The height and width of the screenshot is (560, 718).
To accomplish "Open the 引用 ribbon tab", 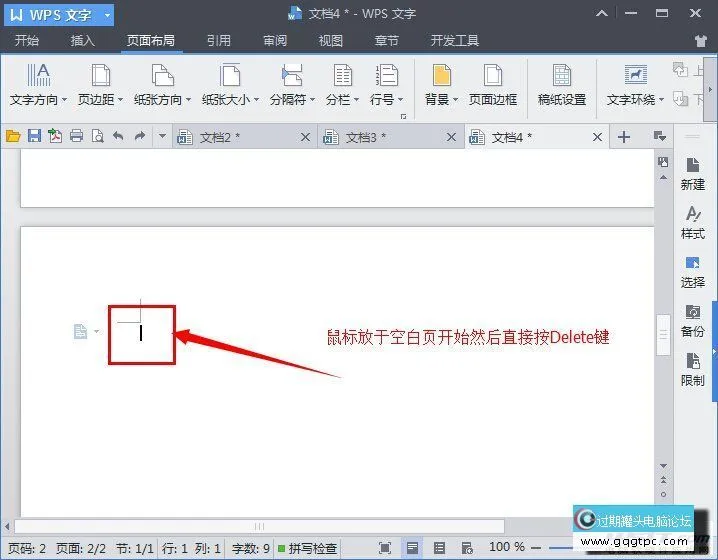I will pos(218,41).
